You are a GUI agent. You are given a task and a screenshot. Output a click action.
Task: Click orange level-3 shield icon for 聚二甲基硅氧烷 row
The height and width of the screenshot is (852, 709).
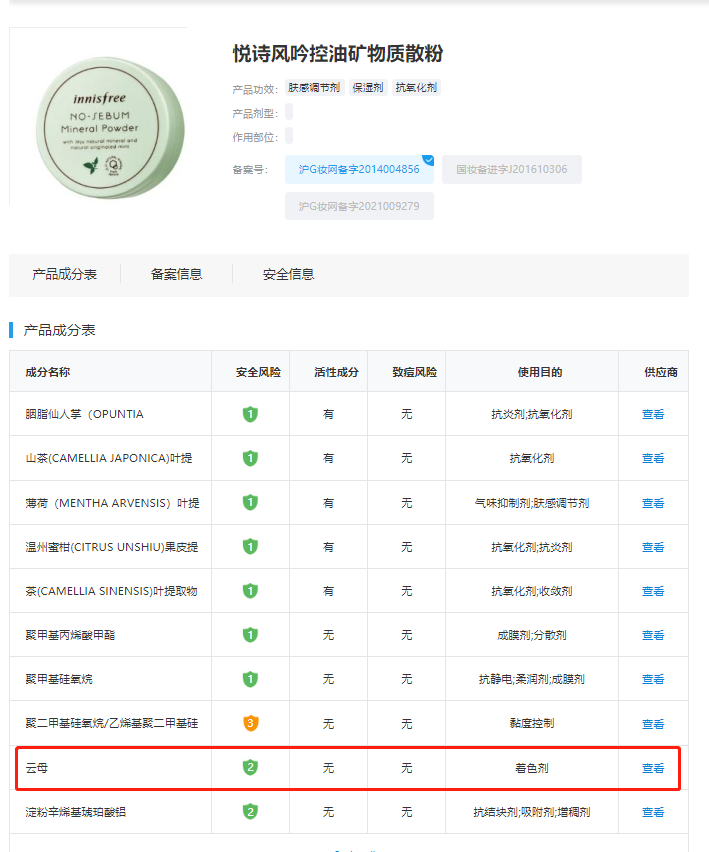[250, 723]
